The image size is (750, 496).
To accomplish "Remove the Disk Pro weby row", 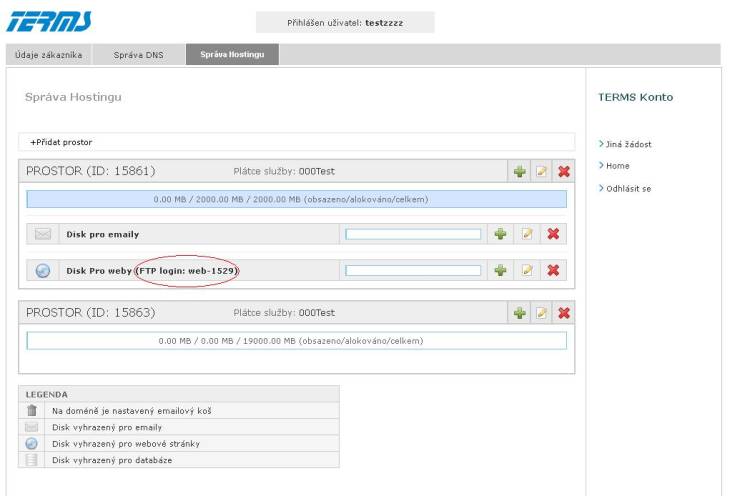I will (552, 270).
